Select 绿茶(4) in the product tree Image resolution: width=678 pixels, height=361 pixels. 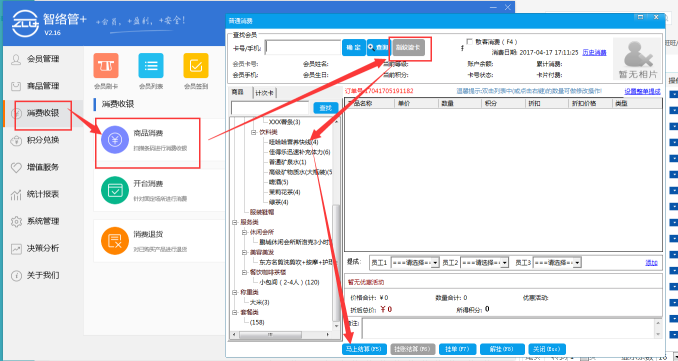[x=278, y=202]
